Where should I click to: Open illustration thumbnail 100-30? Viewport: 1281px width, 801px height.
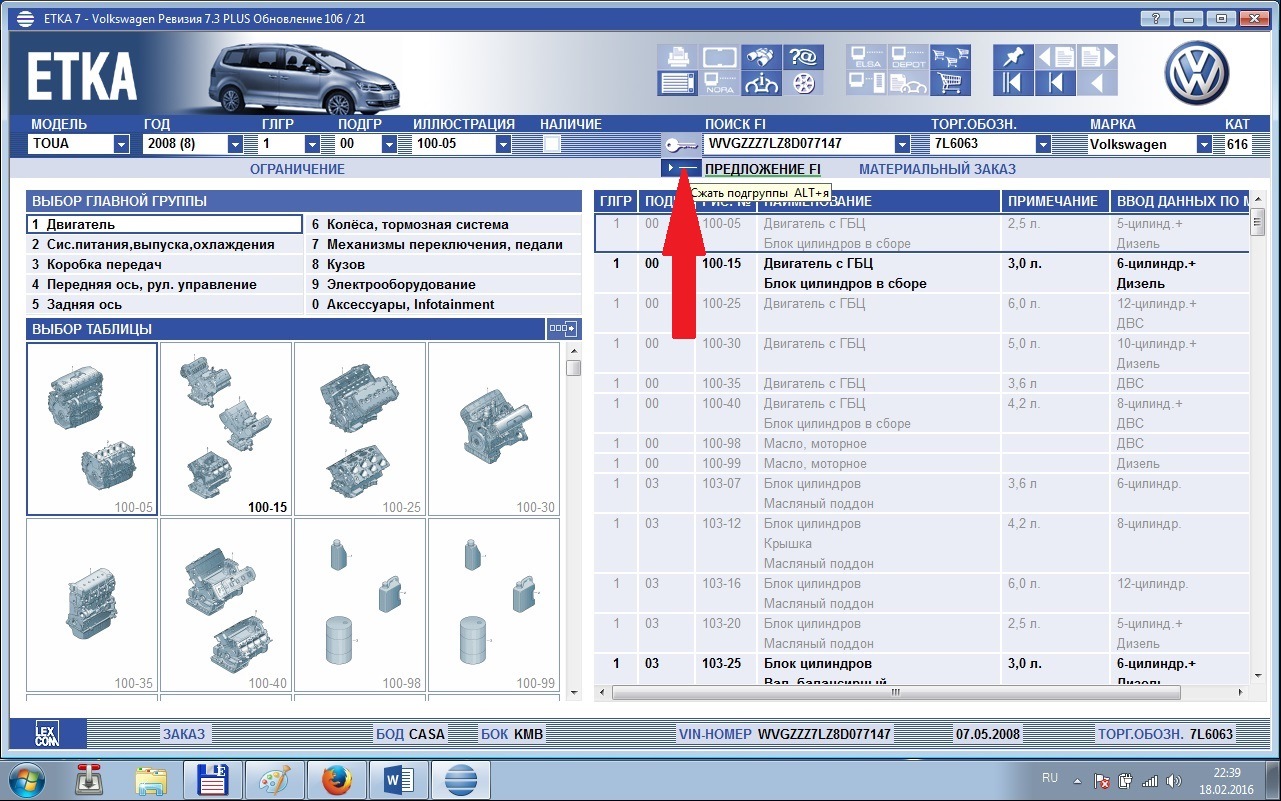pyautogui.click(x=493, y=429)
